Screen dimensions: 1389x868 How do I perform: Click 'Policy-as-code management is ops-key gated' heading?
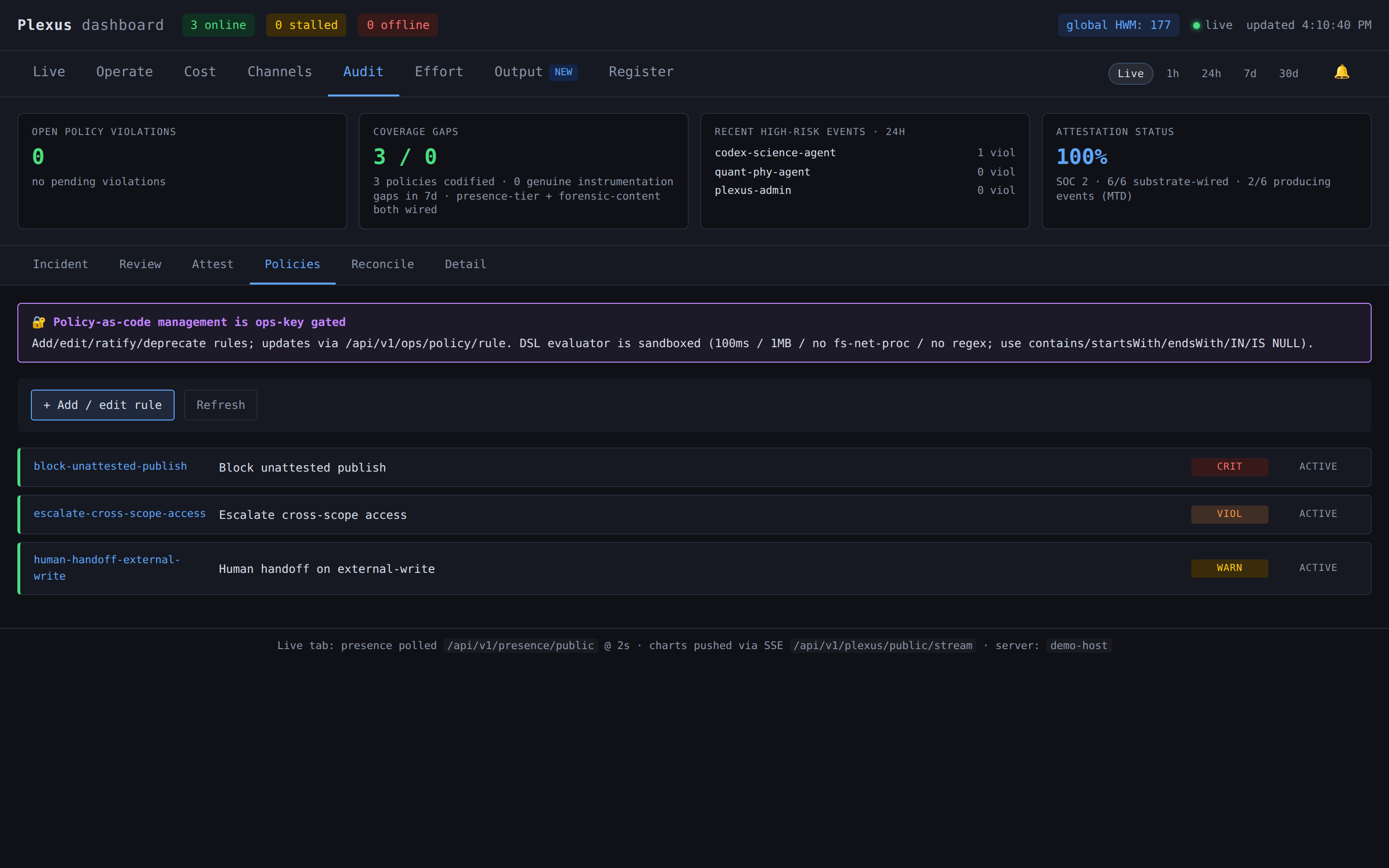click(x=199, y=322)
